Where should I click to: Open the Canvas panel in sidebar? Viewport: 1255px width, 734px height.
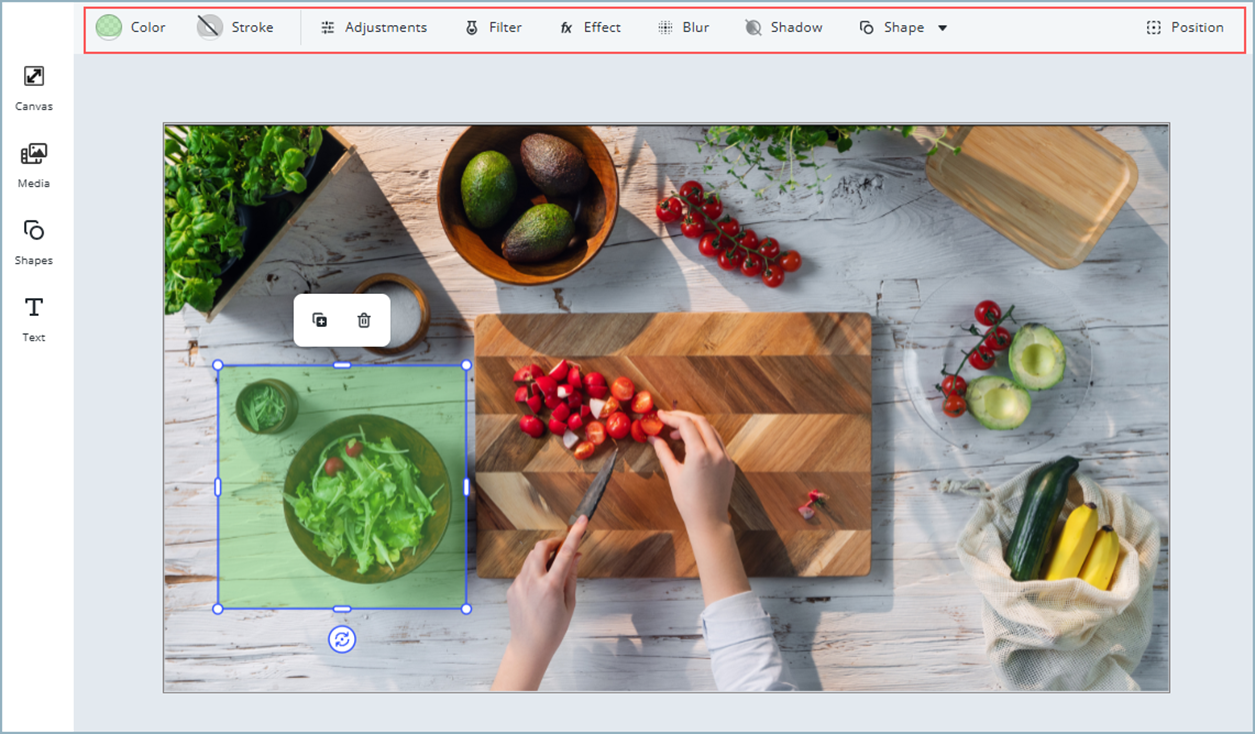coord(34,86)
